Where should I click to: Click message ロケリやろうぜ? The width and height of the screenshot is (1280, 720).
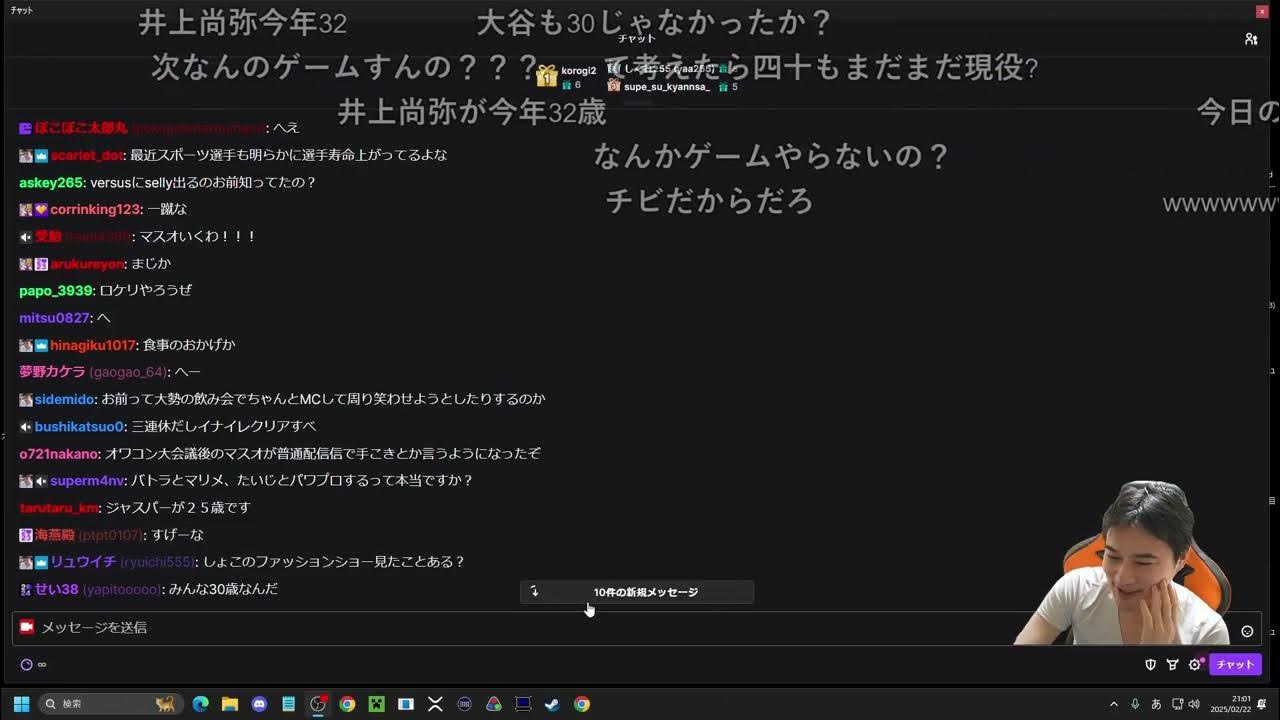[x=145, y=290]
